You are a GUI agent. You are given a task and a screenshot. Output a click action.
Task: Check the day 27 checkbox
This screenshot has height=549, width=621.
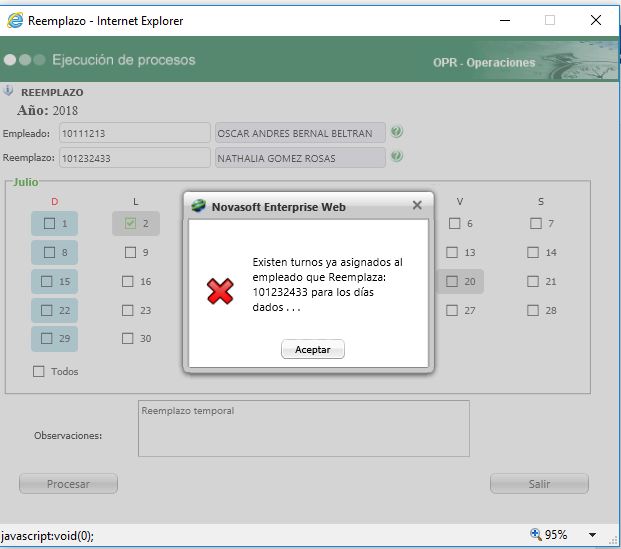click(452, 310)
